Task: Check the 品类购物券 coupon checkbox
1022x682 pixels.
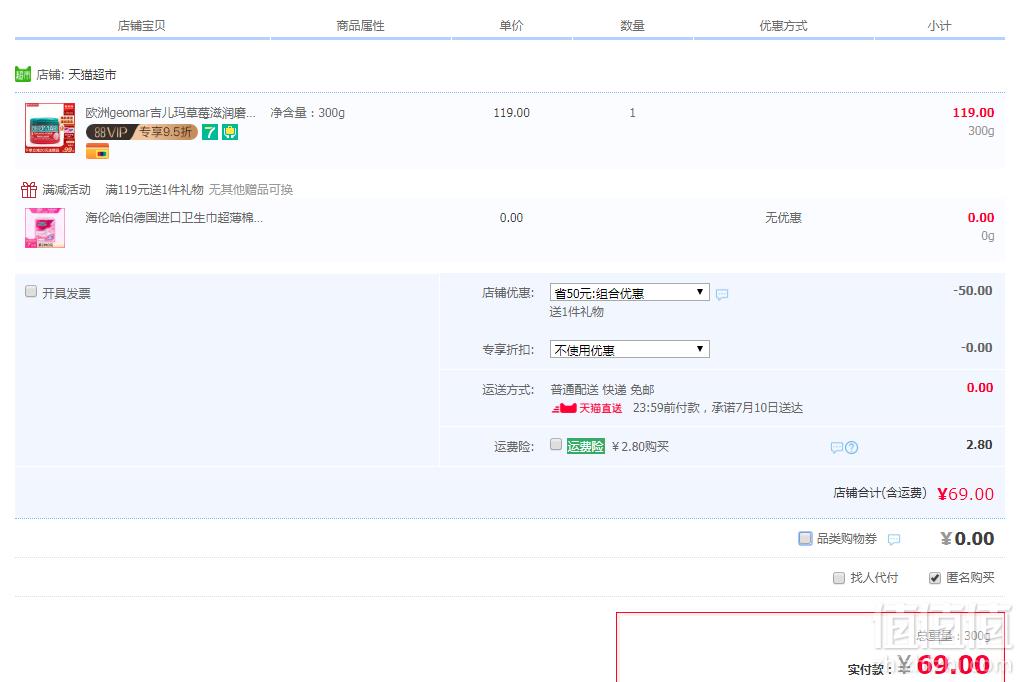Action: 806,538
